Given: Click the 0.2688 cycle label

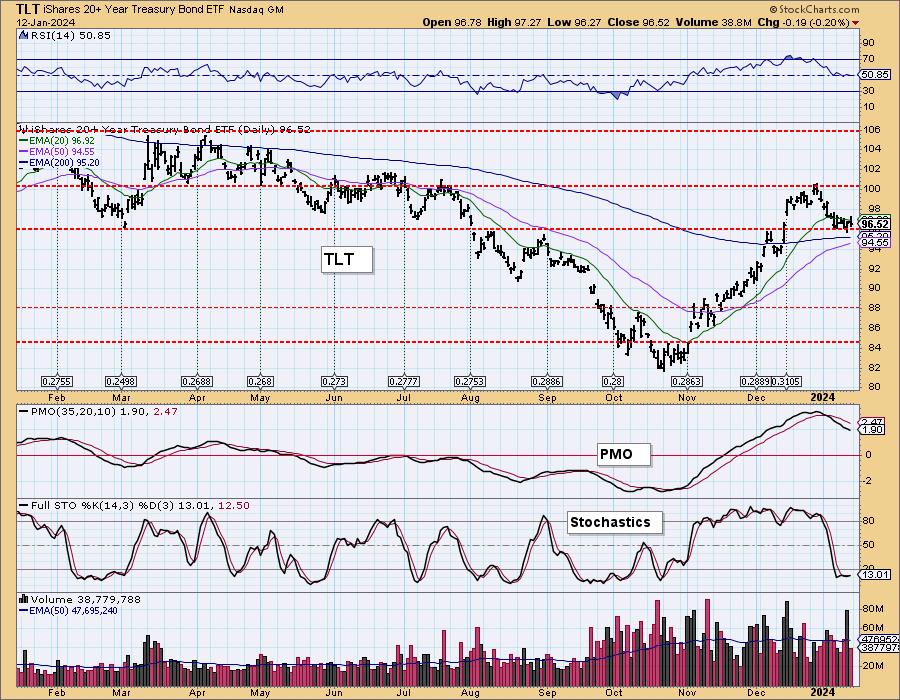Looking at the screenshot, I should (197, 382).
